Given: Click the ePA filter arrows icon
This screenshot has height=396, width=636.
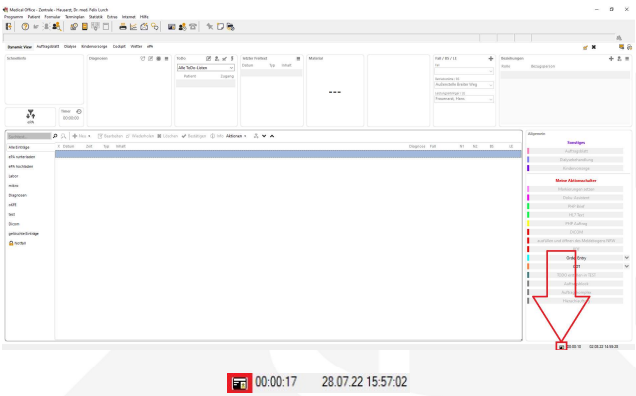Looking at the screenshot, I should [x=30, y=114].
